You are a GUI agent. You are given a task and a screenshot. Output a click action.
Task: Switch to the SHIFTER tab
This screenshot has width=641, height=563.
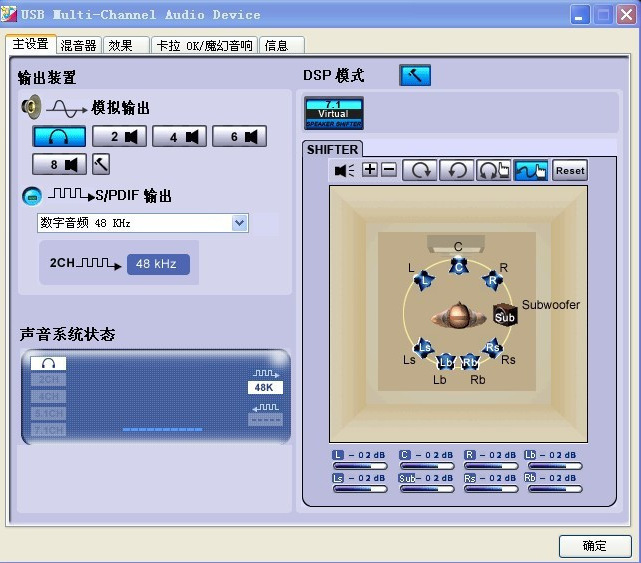coord(332,150)
